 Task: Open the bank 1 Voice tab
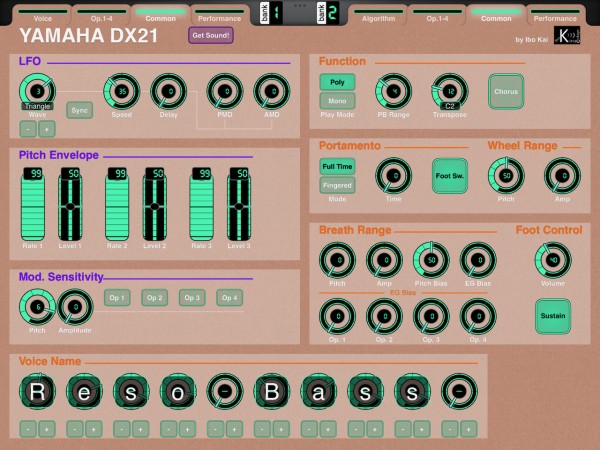(42, 16)
